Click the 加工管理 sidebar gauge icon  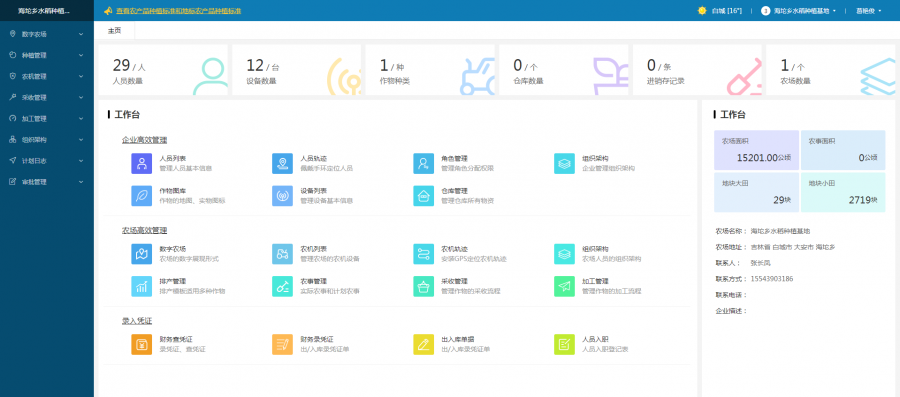(x=13, y=119)
